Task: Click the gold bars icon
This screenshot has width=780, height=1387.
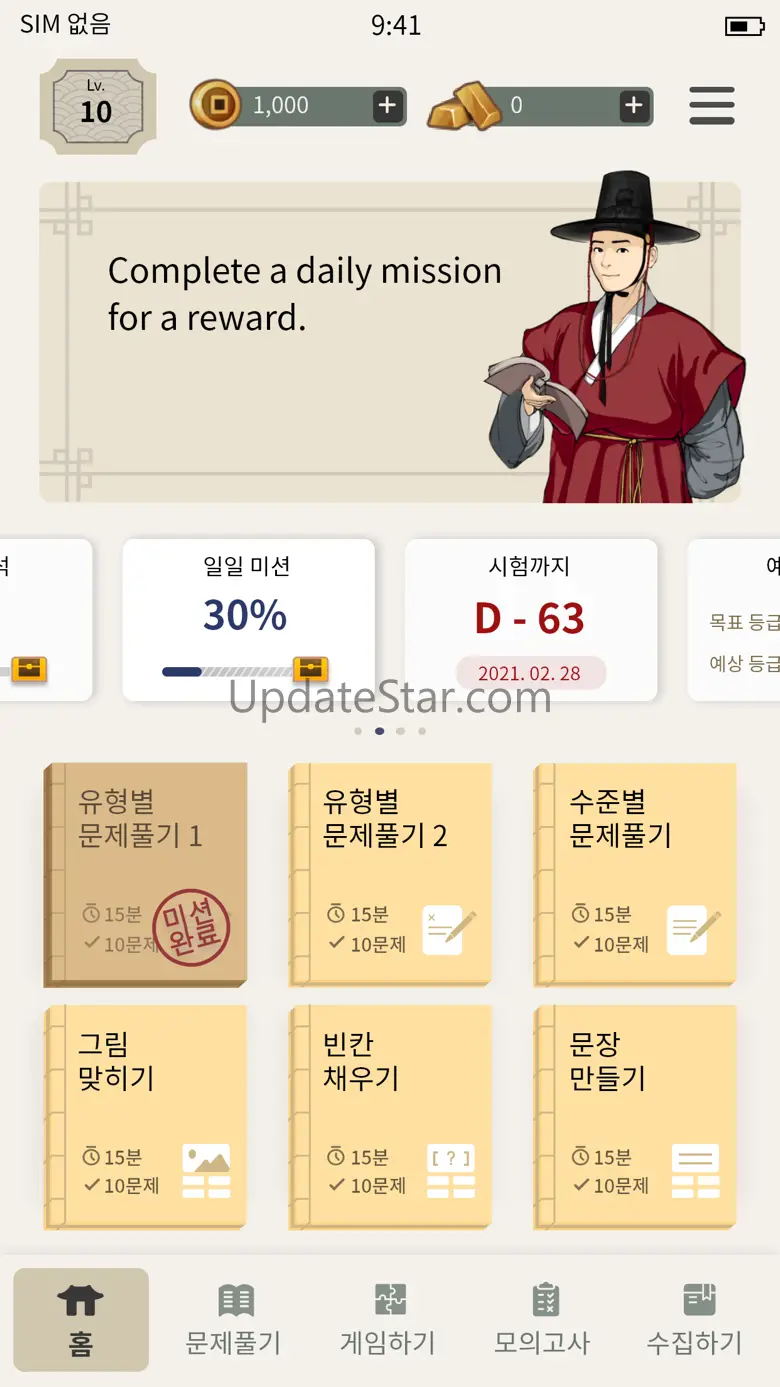Action: pyautogui.click(x=465, y=106)
